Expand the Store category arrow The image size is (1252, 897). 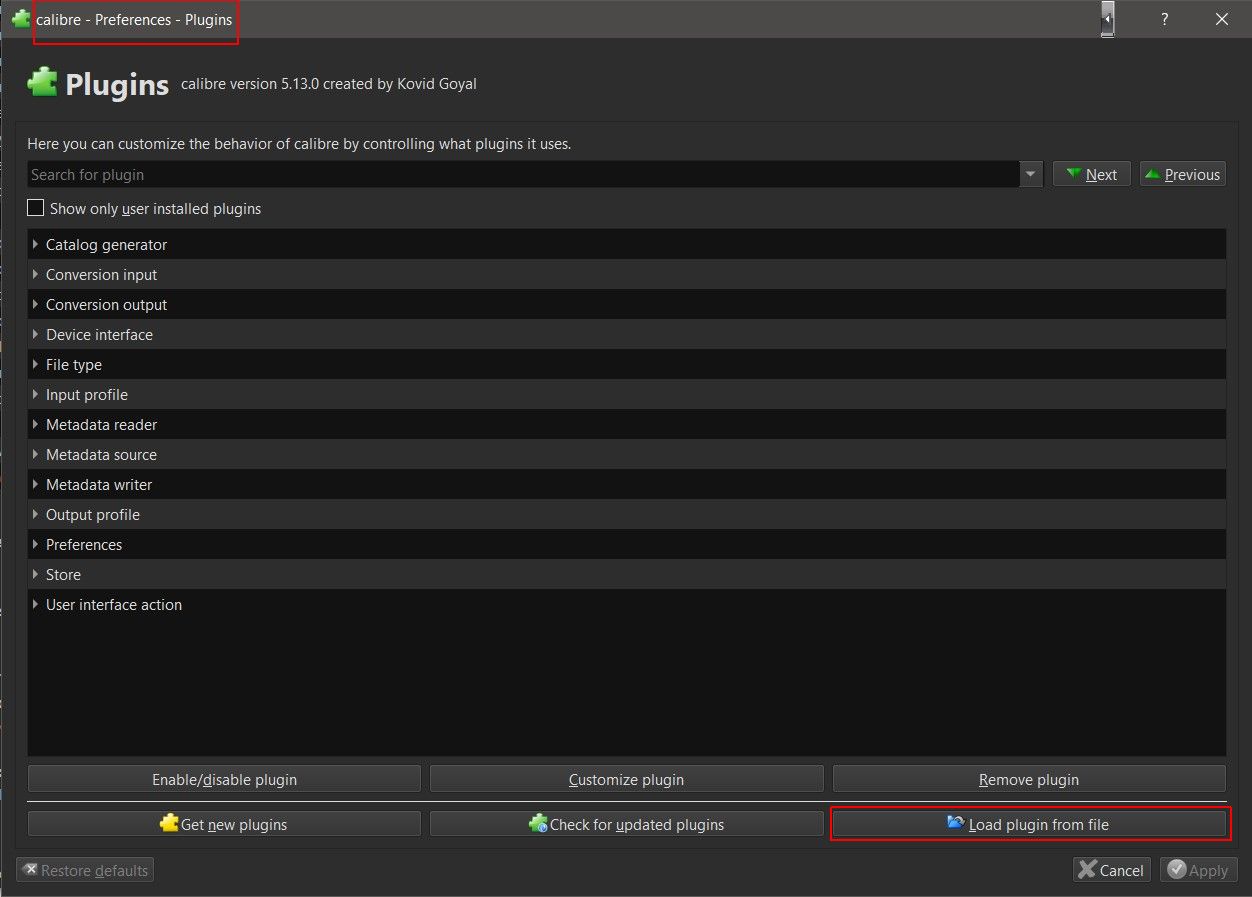click(x=36, y=574)
